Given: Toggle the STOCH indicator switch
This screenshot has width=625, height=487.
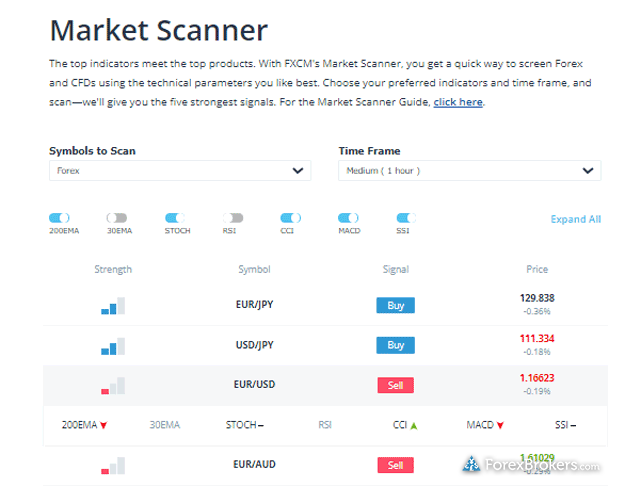Looking at the screenshot, I should [175, 218].
